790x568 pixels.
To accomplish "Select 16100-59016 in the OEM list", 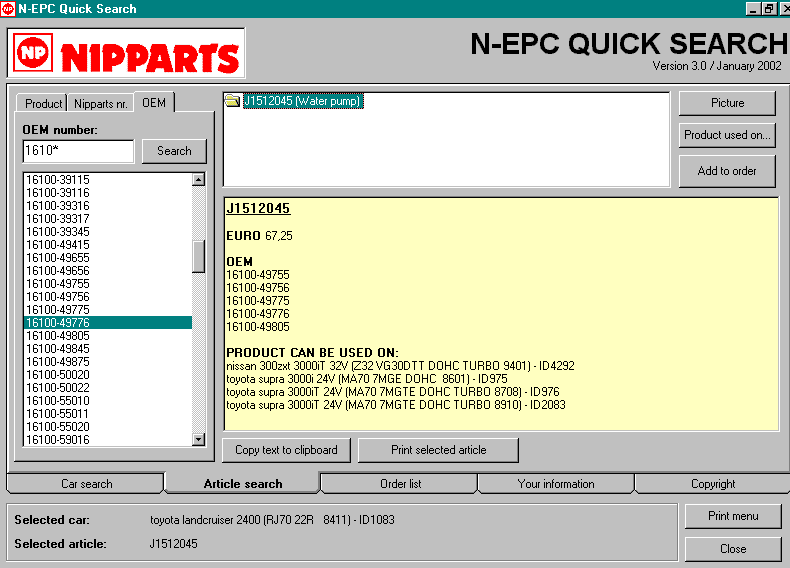I will click(x=108, y=439).
